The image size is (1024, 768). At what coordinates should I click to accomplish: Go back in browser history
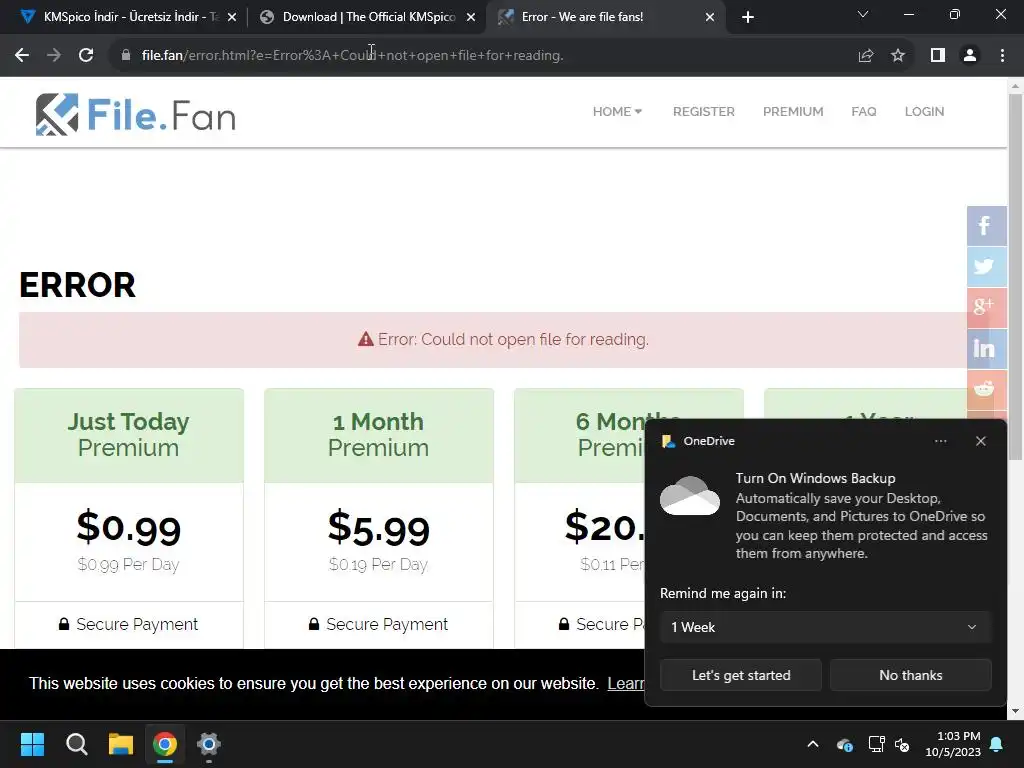[22, 56]
